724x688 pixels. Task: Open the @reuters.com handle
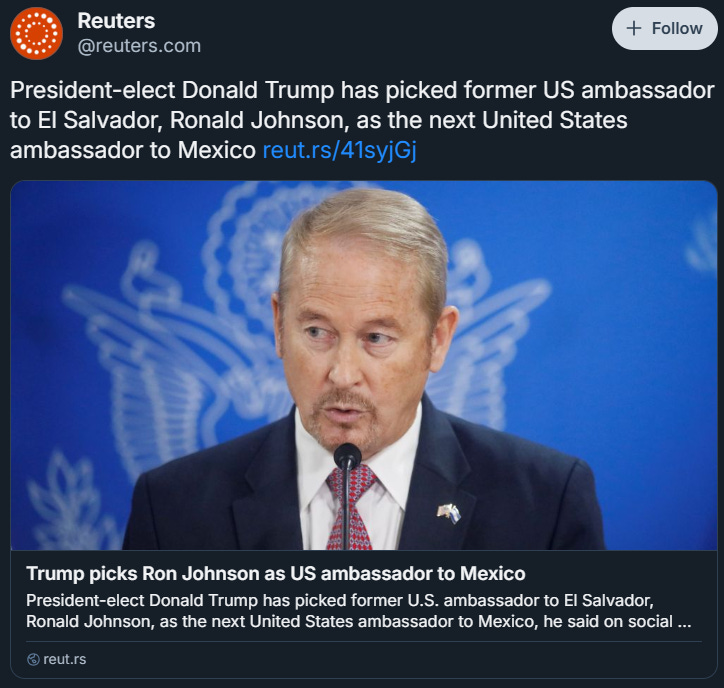pyautogui.click(x=139, y=46)
